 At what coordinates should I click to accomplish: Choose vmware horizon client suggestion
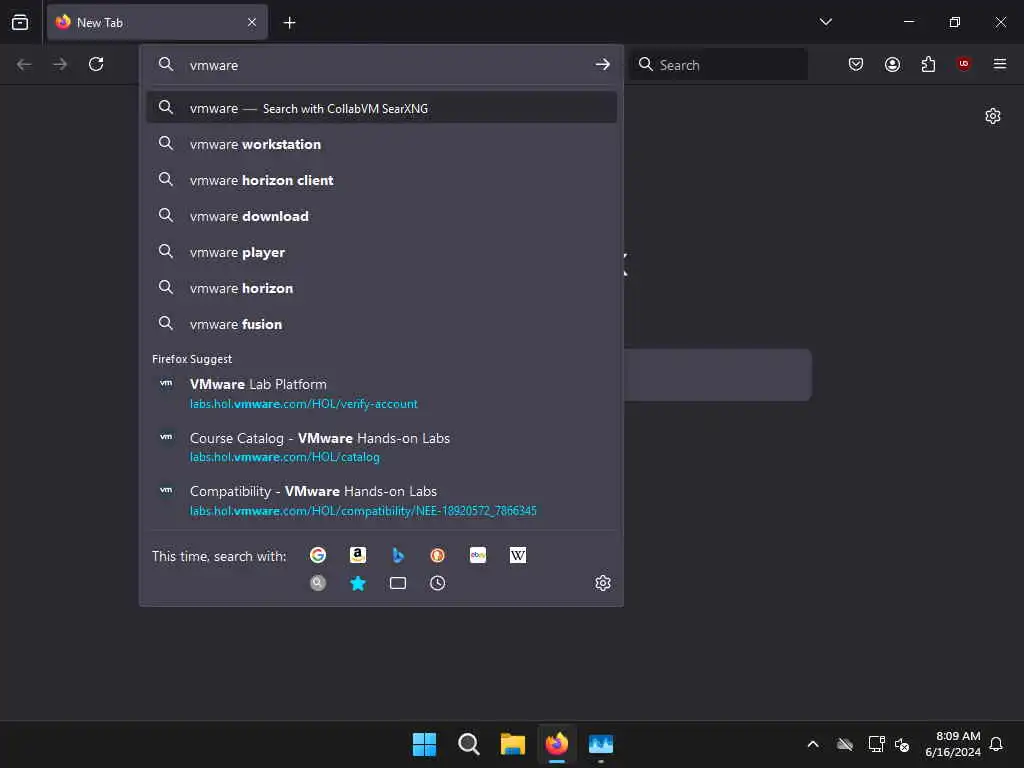381,180
